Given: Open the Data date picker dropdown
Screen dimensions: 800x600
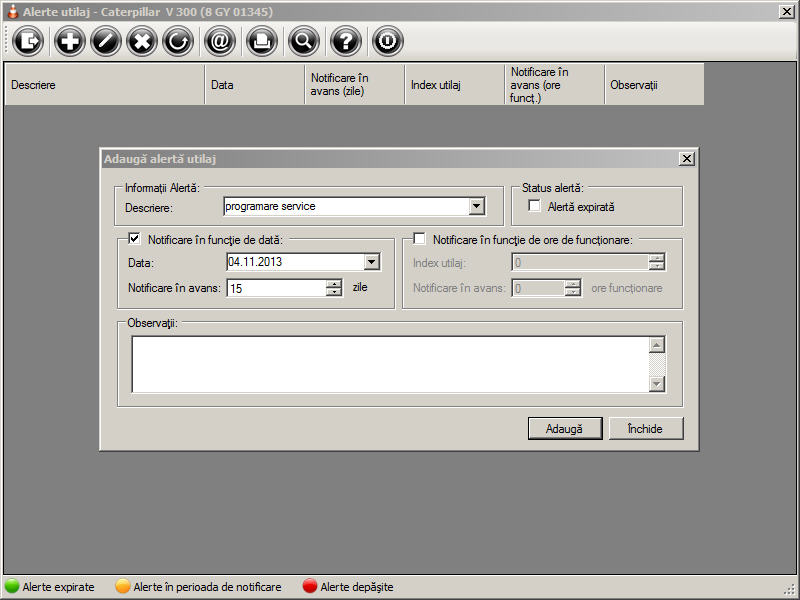Looking at the screenshot, I should pyautogui.click(x=371, y=262).
